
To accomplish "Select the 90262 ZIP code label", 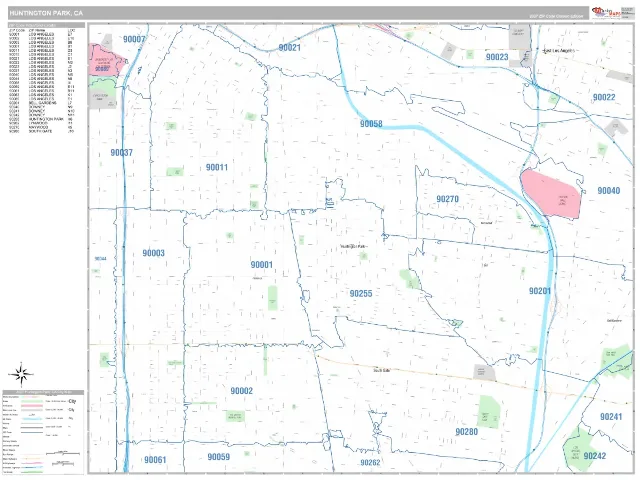I will 370,462.
